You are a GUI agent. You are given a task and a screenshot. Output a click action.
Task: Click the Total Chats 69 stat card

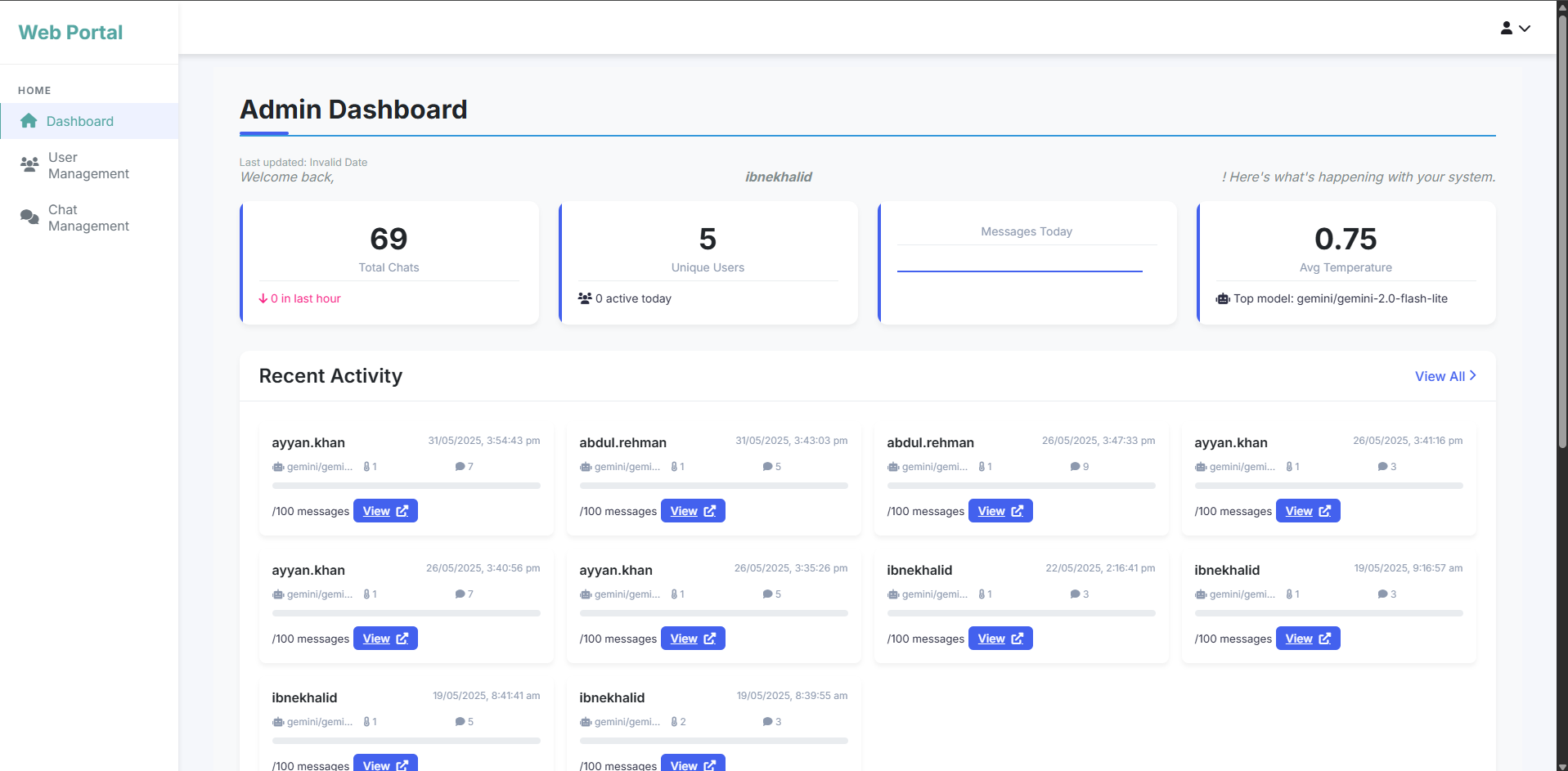tap(389, 262)
